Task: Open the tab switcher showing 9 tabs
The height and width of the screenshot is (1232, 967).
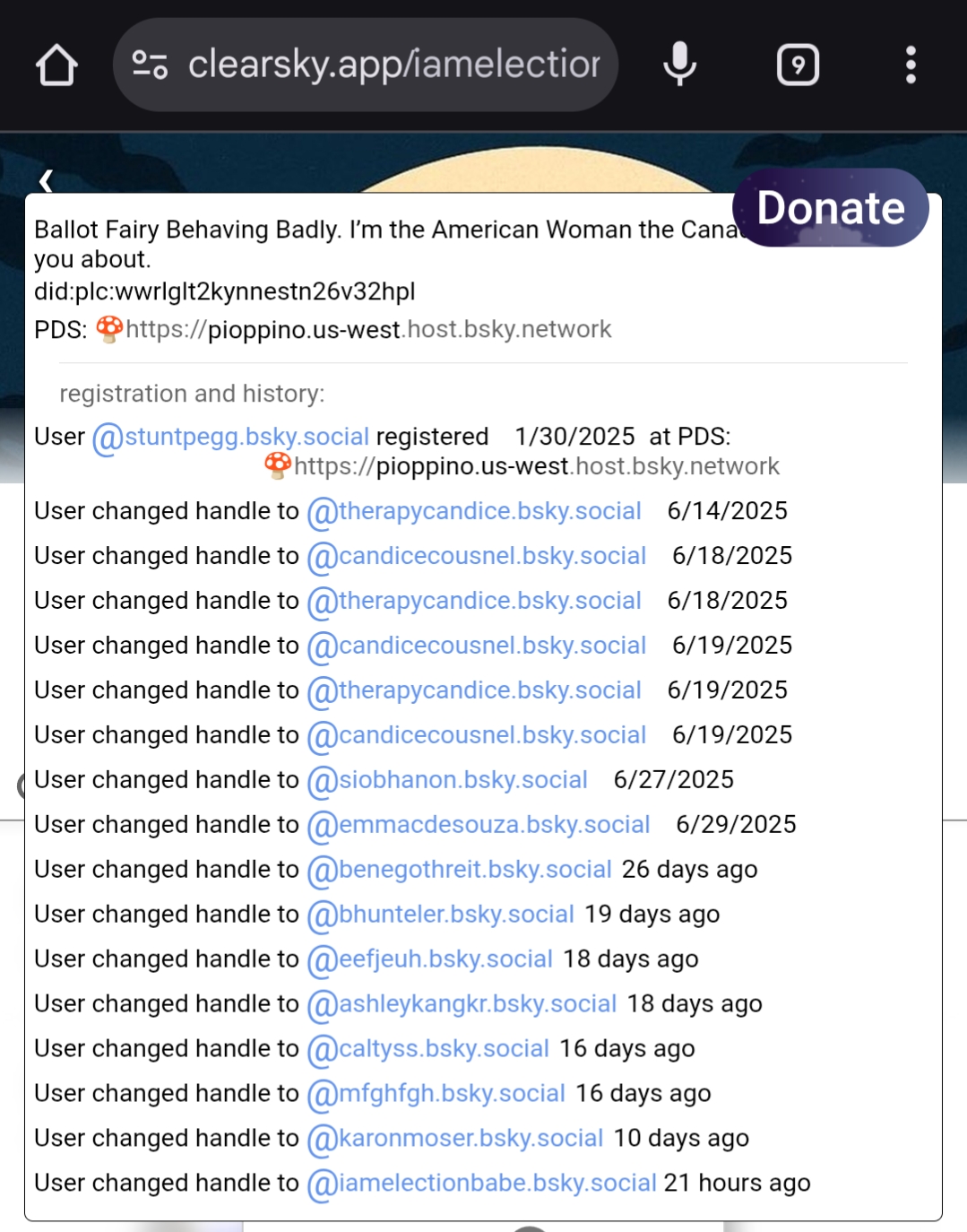Action: click(x=798, y=65)
